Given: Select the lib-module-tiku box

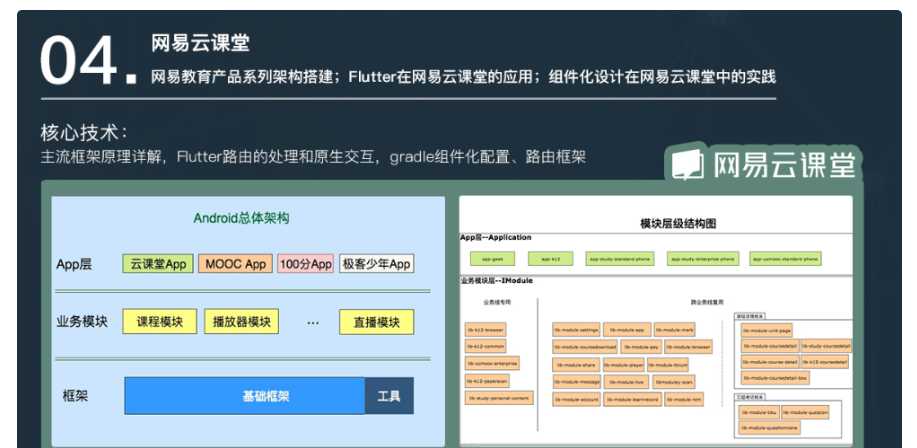Looking at the screenshot, I should [x=759, y=413].
